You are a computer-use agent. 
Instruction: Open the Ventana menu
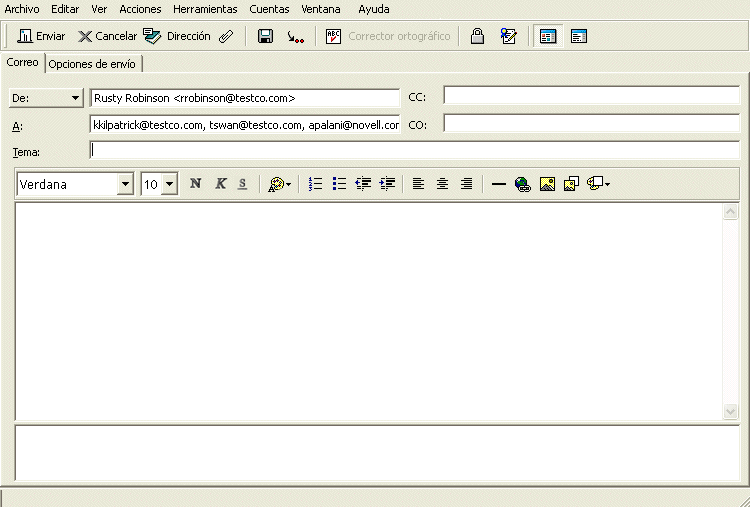coord(321,9)
